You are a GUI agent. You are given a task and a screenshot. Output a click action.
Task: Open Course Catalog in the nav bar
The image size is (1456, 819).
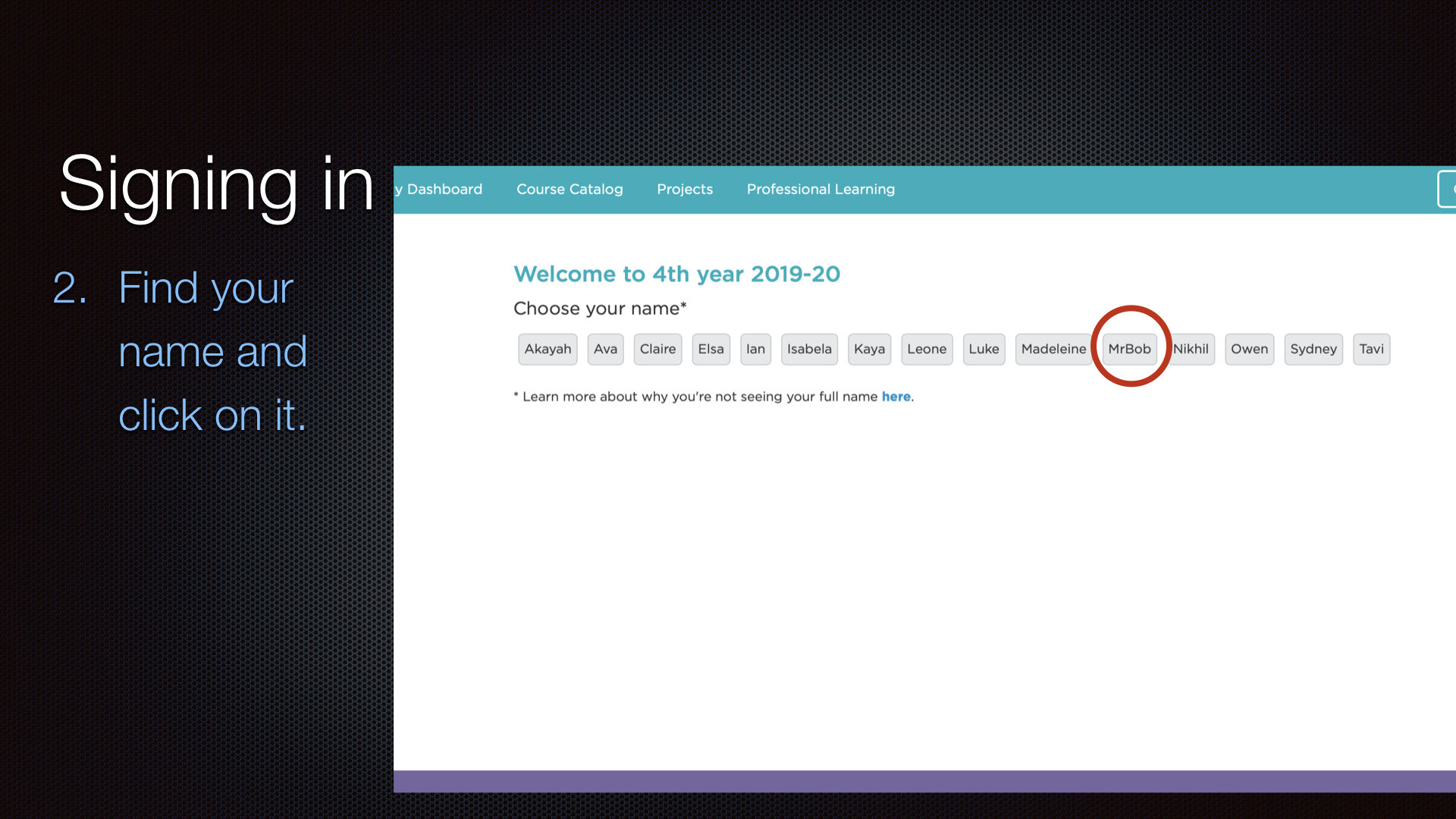coord(570,190)
